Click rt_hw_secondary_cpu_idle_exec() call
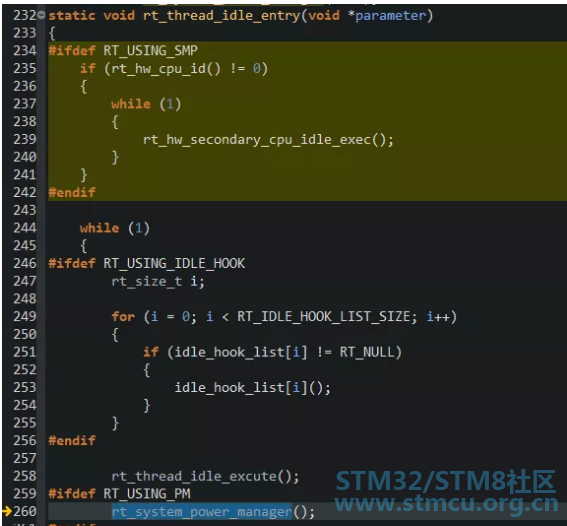This screenshot has height=526, width=567. coord(268,140)
